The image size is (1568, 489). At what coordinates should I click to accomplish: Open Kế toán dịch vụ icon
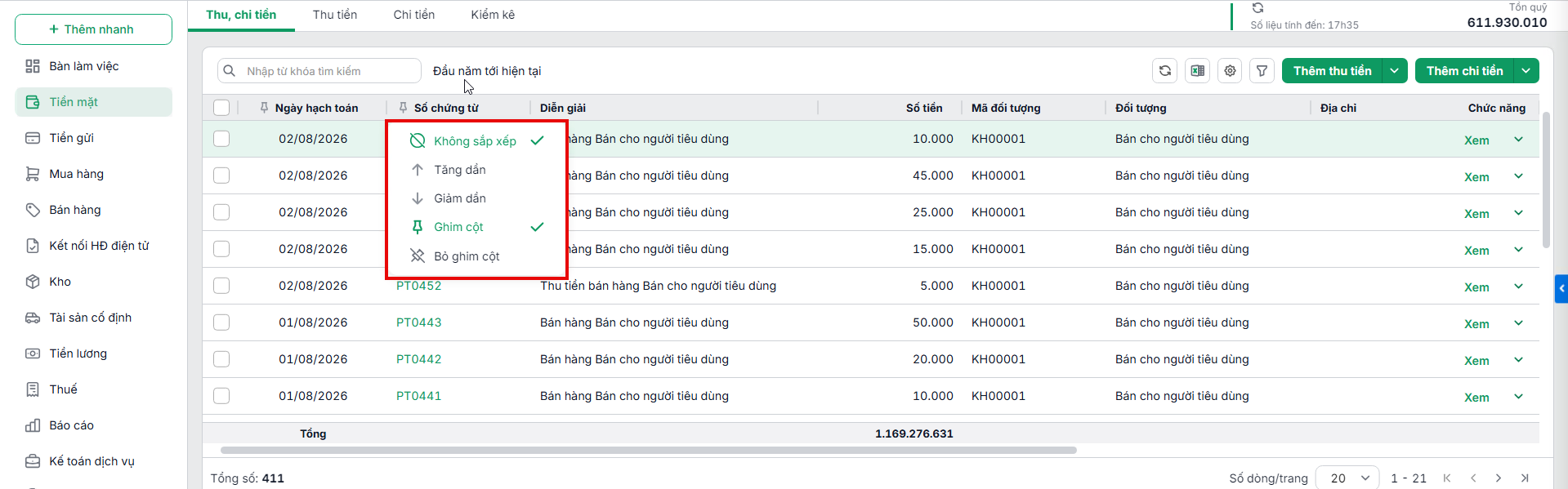[33, 461]
